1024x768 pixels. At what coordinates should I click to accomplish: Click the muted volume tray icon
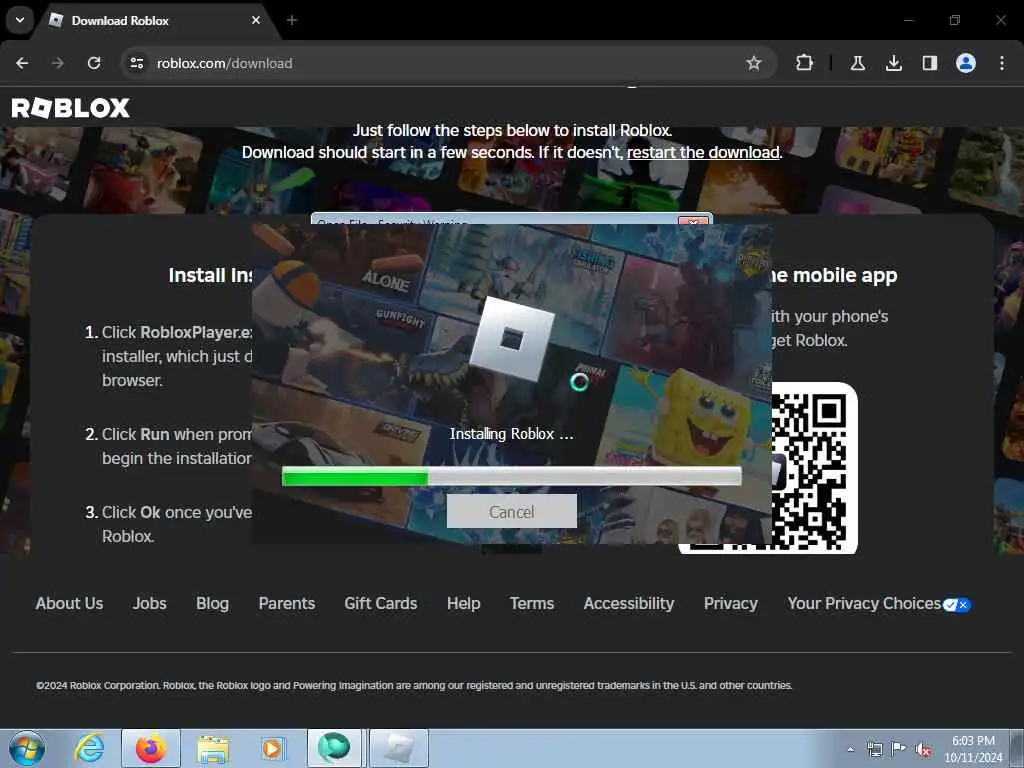(923, 750)
